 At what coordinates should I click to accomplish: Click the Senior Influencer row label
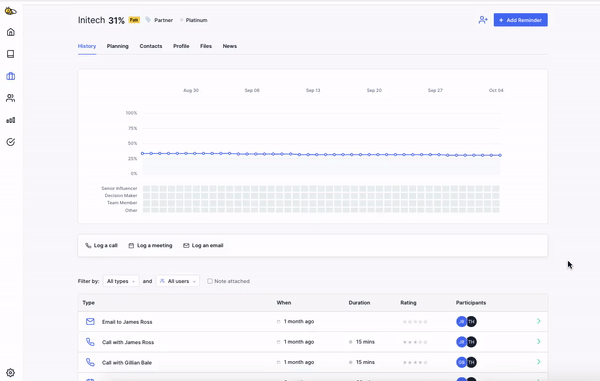click(119, 188)
